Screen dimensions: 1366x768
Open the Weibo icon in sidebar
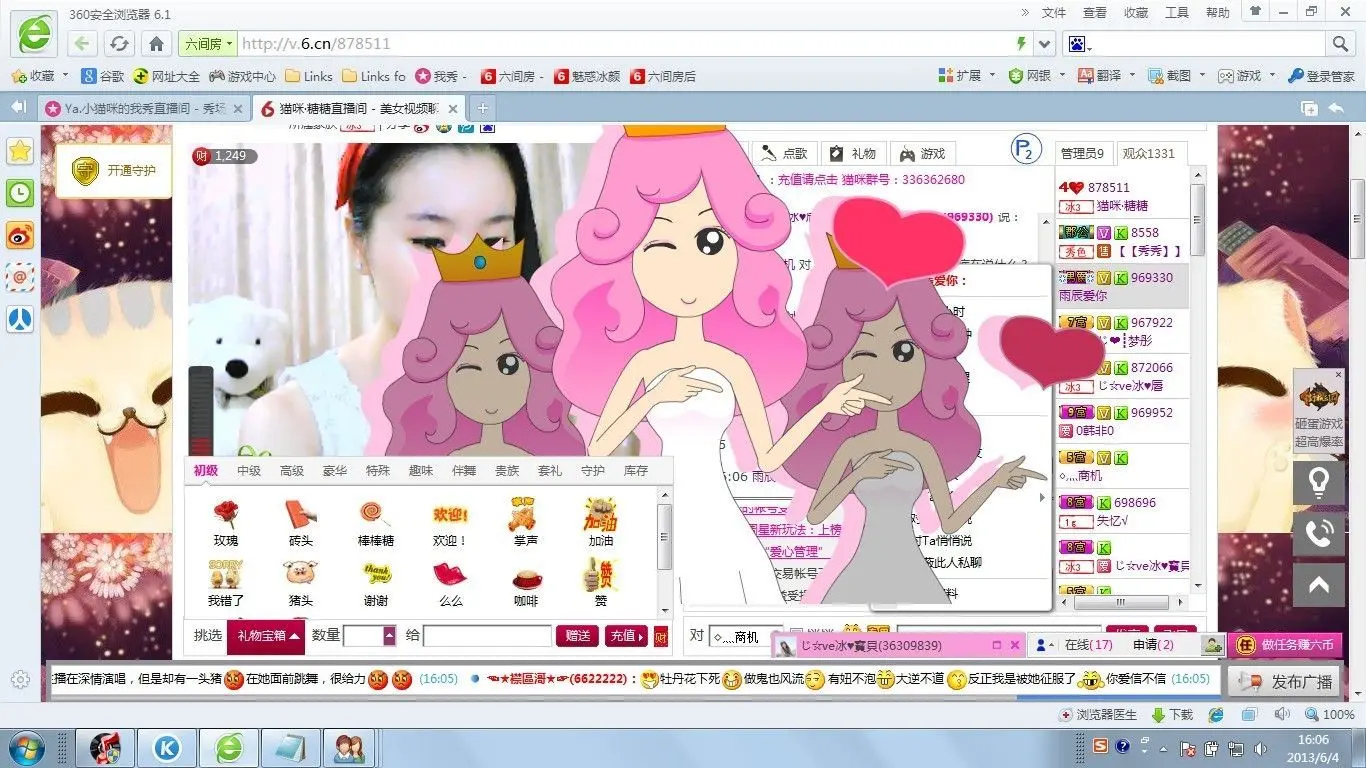pyautogui.click(x=20, y=235)
